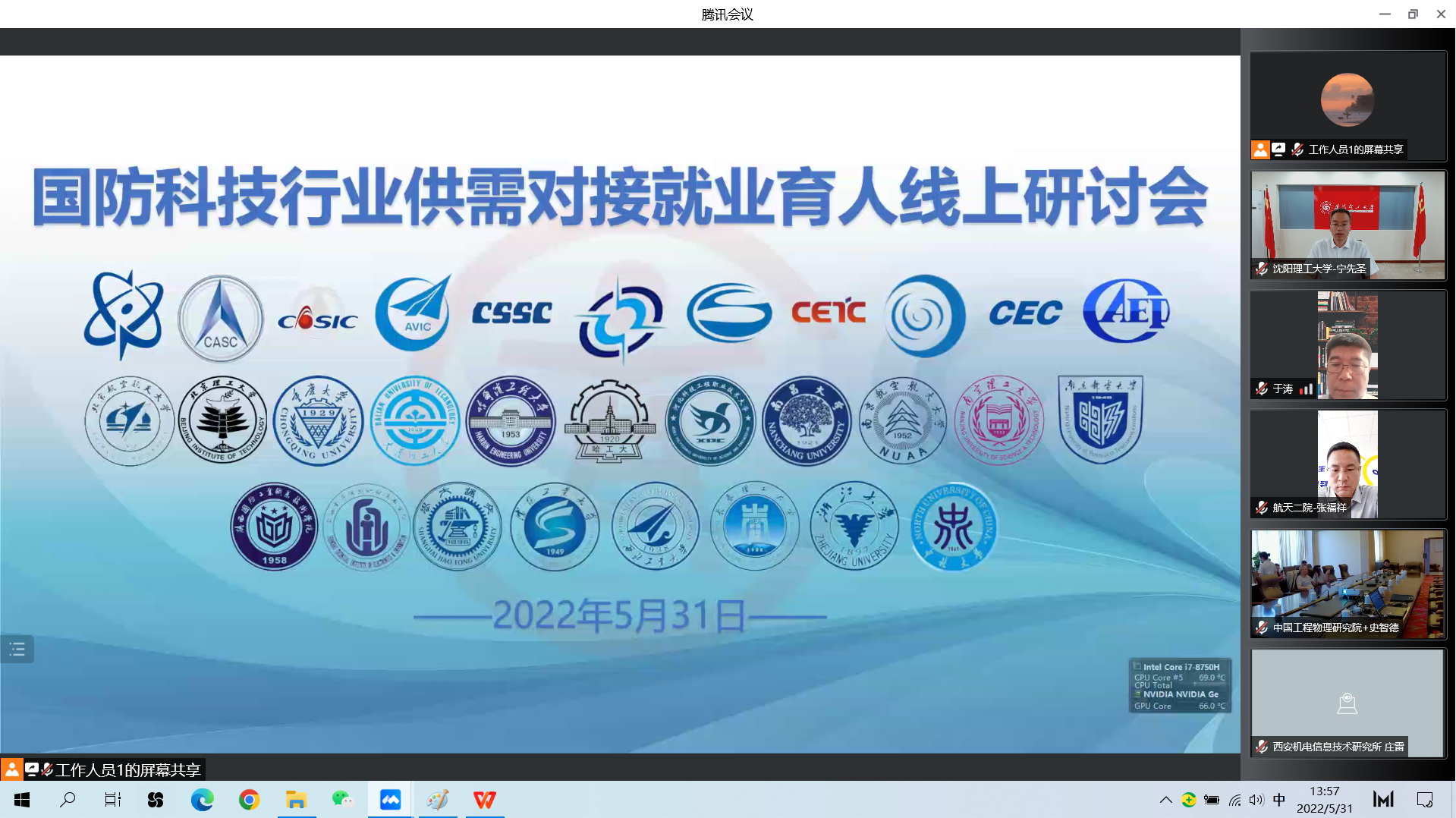The height and width of the screenshot is (818, 1456).
Task: Click the CEC logo on slide
Action: click(1026, 313)
